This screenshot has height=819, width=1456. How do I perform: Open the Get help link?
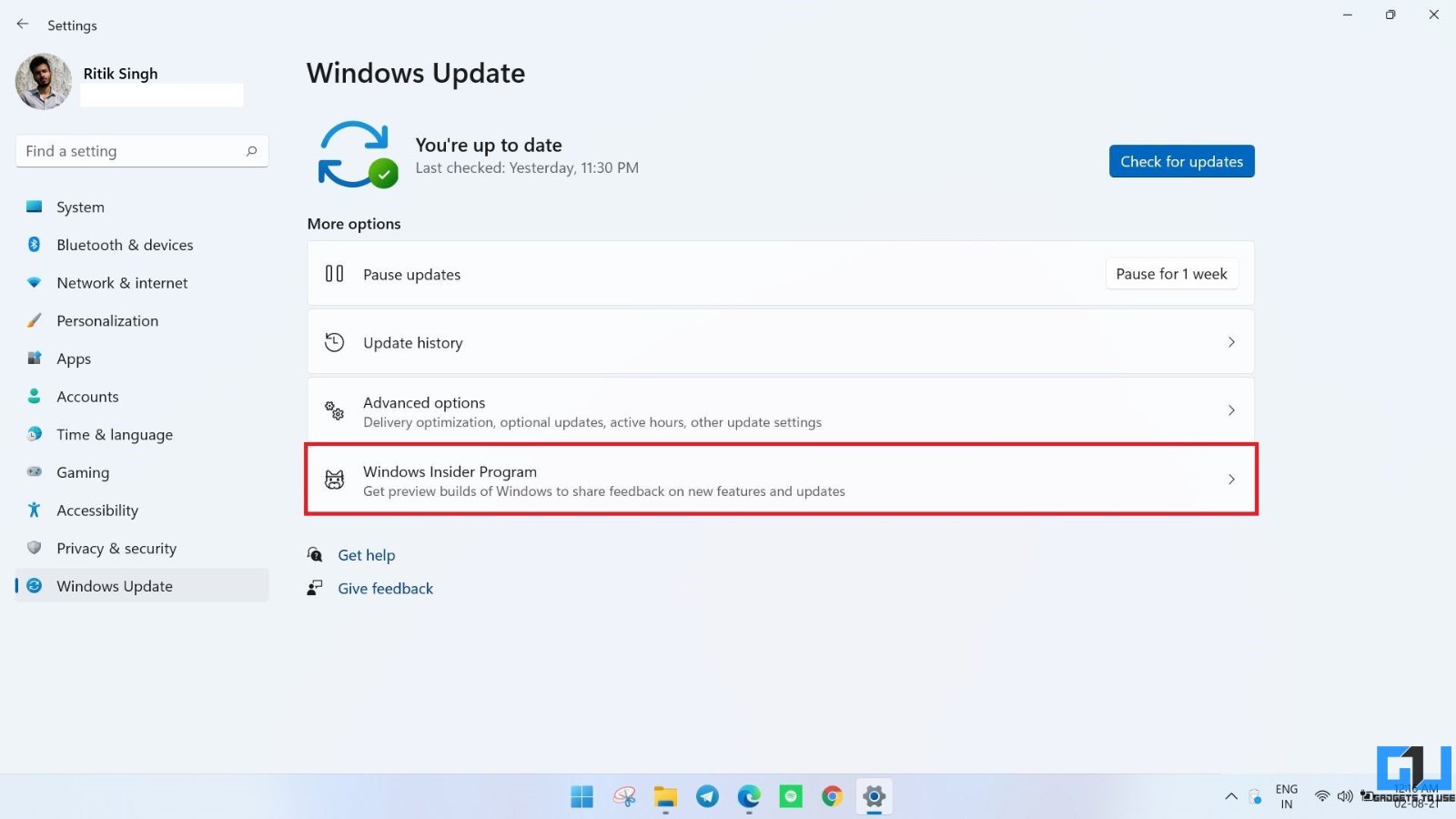(x=367, y=555)
